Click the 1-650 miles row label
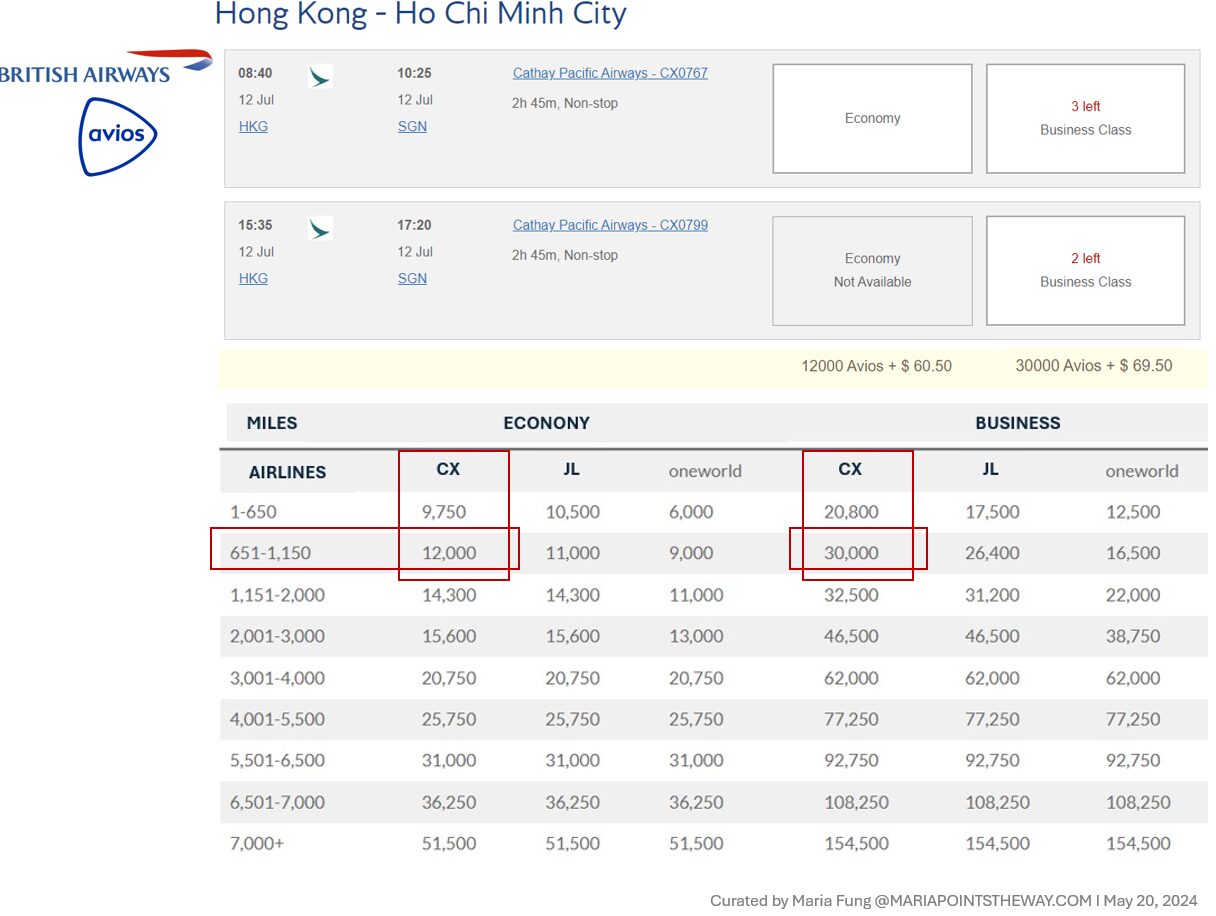Image resolution: width=1216 pixels, height=916 pixels. pos(253,512)
